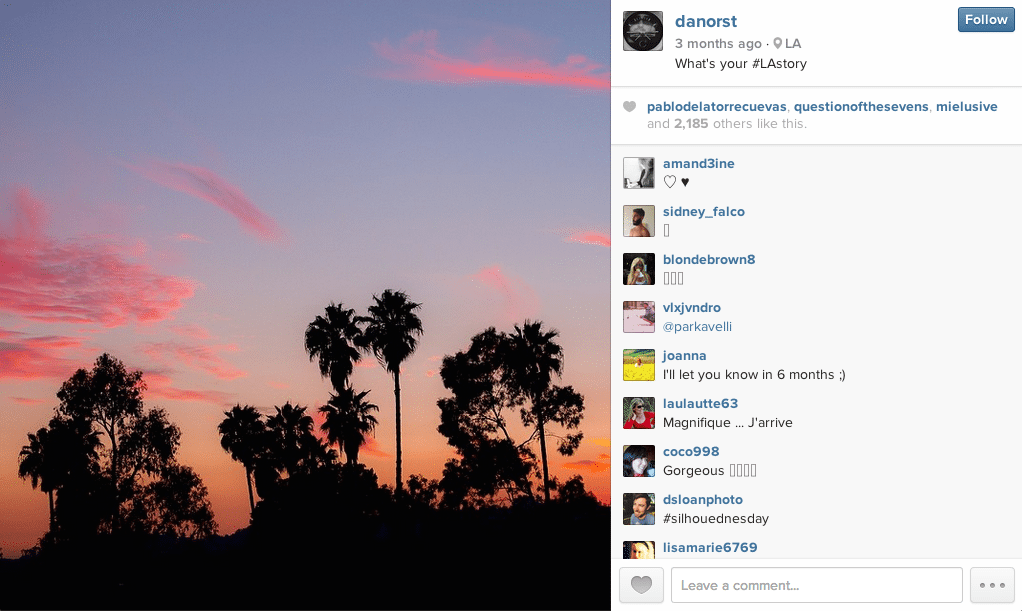The width and height of the screenshot is (1022, 611).
Task: Click the small heart icon next to likers list
Action: coord(629,106)
